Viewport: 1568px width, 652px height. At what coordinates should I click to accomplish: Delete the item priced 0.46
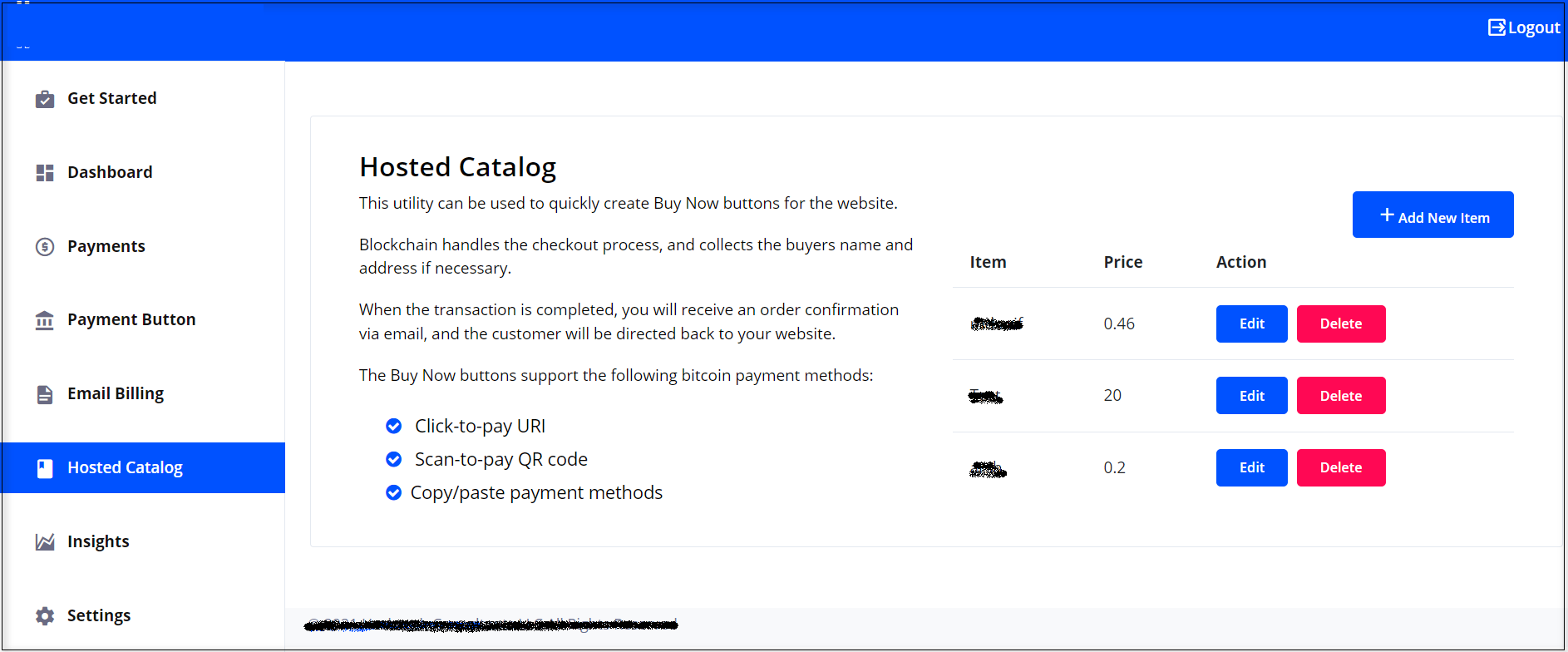tap(1340, 324)
